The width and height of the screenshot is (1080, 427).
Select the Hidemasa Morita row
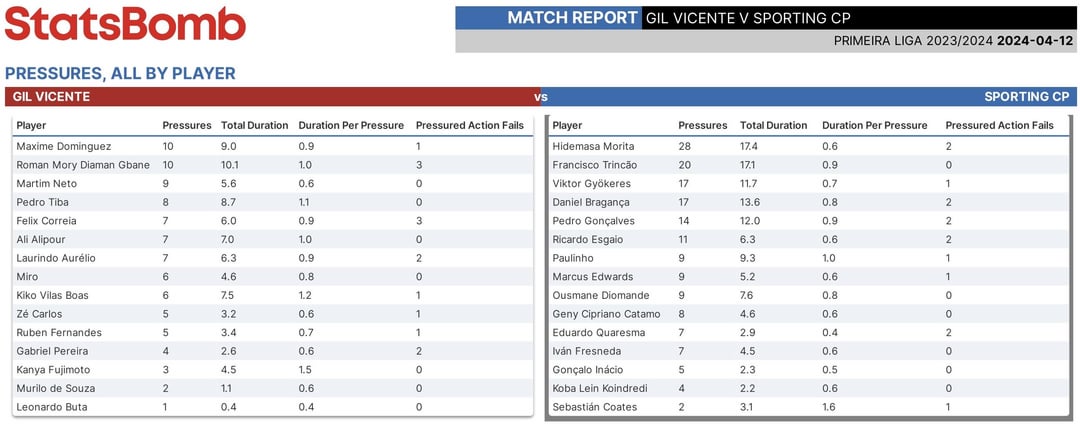(810, 146)
